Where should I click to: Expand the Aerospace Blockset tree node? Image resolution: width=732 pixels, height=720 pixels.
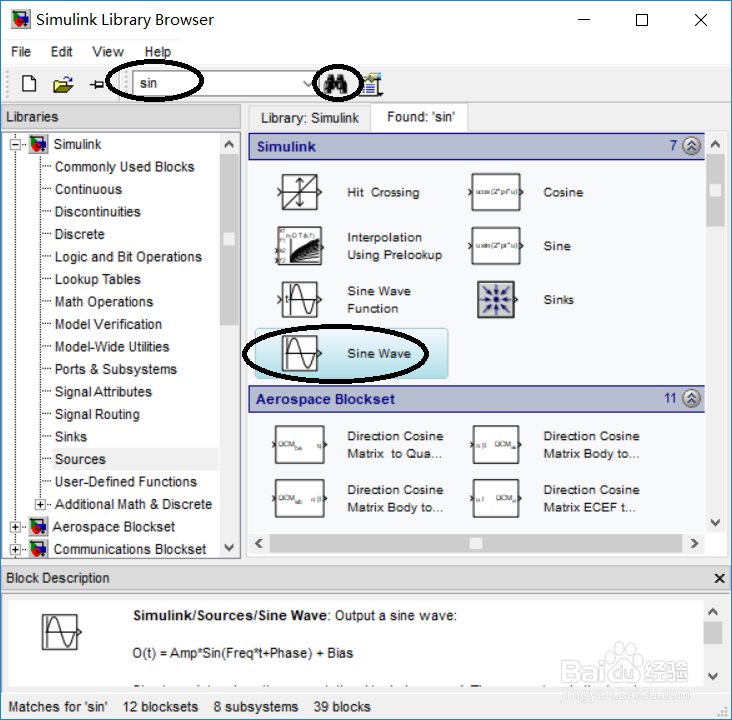pyautogui.click(x=15, y=527)
